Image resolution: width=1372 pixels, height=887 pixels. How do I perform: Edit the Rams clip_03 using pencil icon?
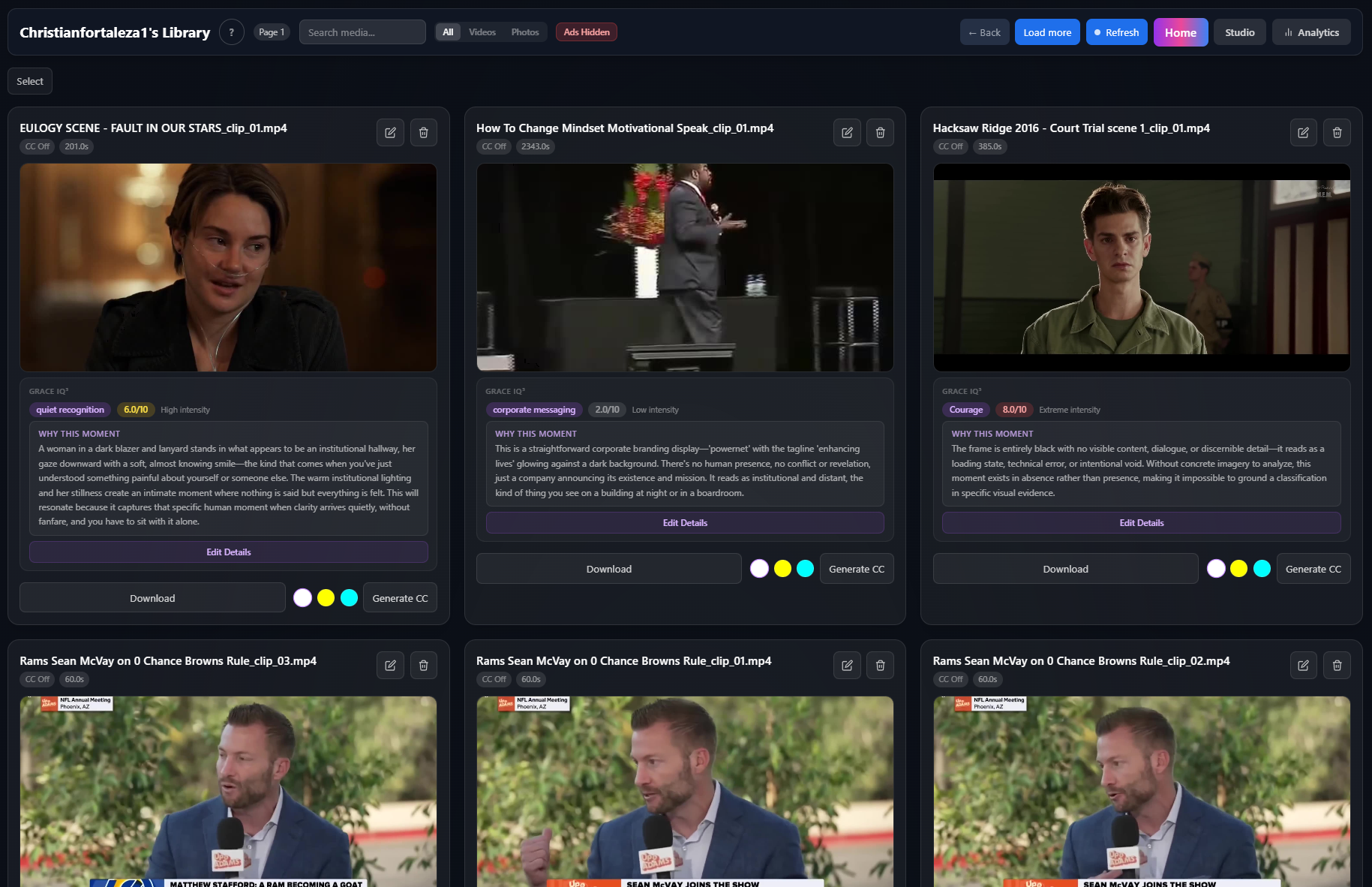pos(390,665)
